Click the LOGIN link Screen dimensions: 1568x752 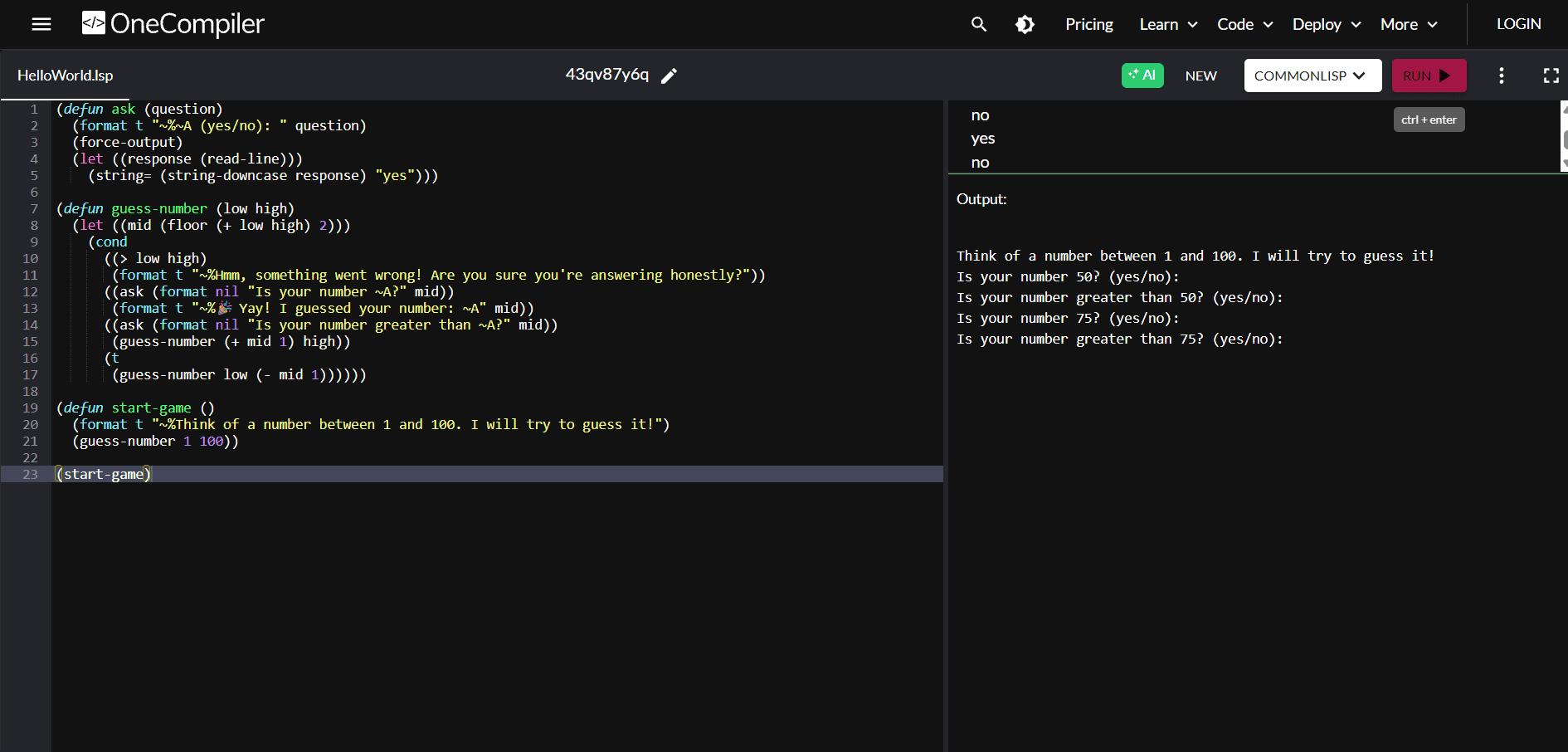click(x=1518, y=24)
